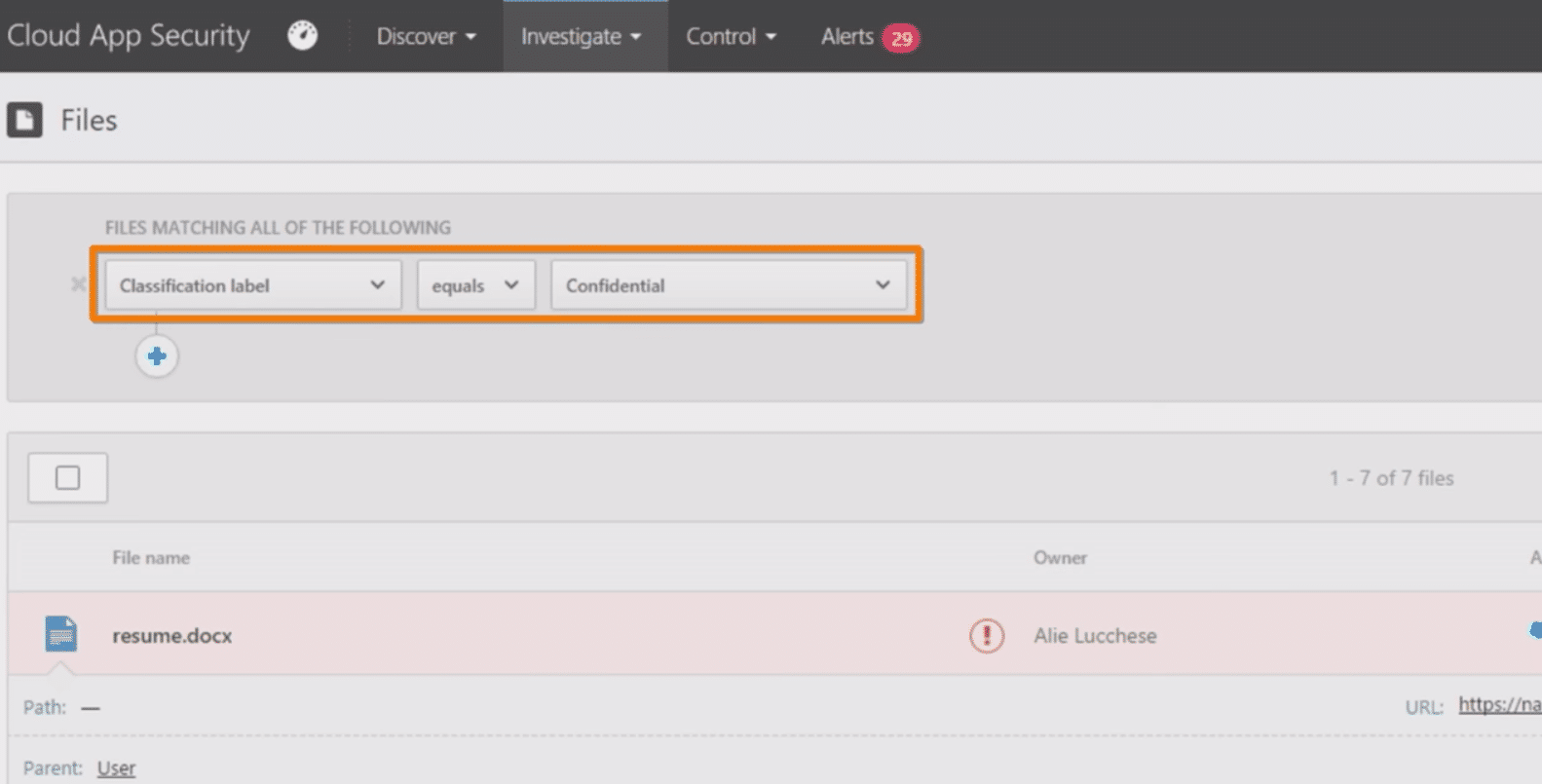Open the Alerts 29 notification badge

point(901,38)
